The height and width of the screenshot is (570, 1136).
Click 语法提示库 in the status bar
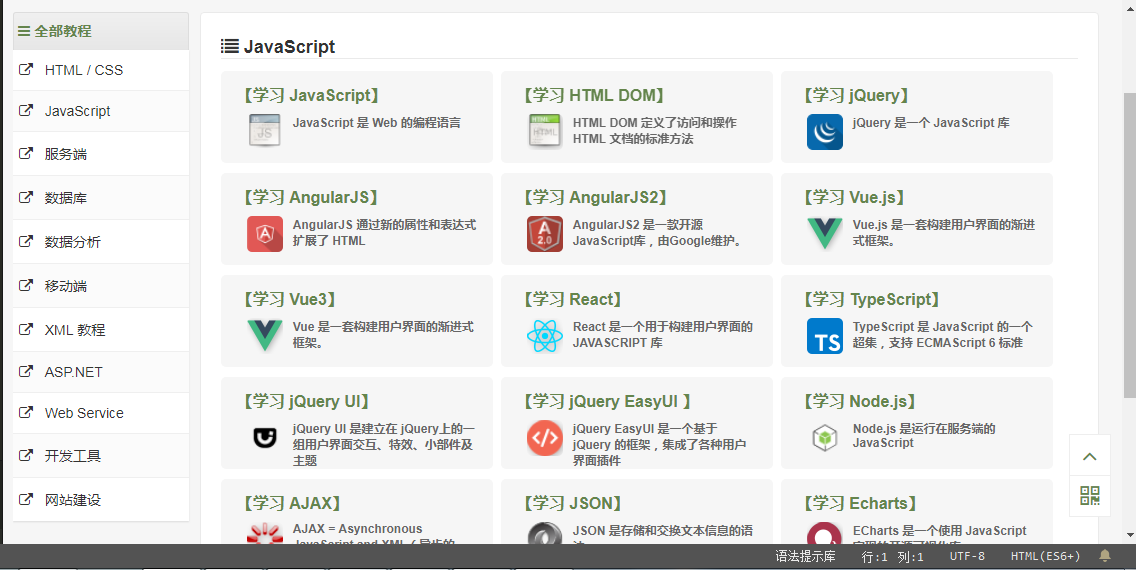(x=805, y=556)
